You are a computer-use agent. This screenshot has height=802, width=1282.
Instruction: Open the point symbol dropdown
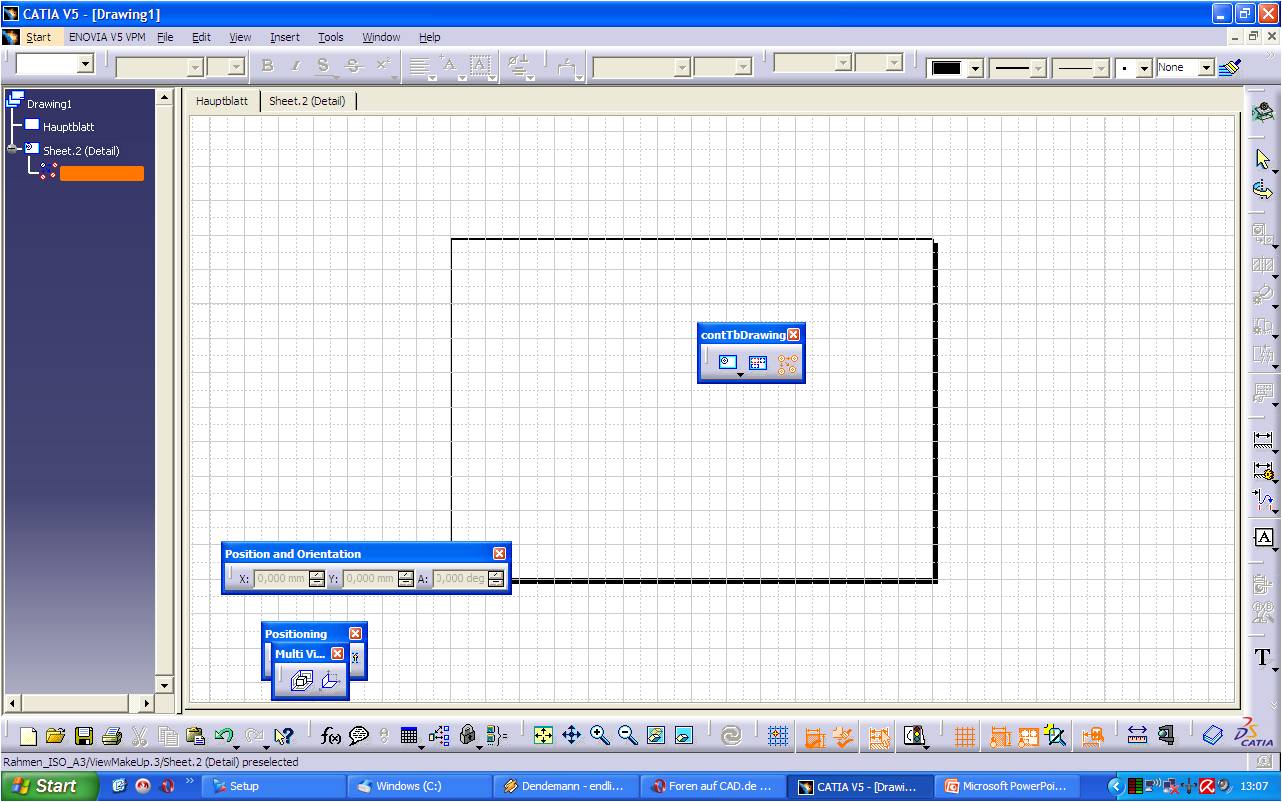coord(1144,69)
